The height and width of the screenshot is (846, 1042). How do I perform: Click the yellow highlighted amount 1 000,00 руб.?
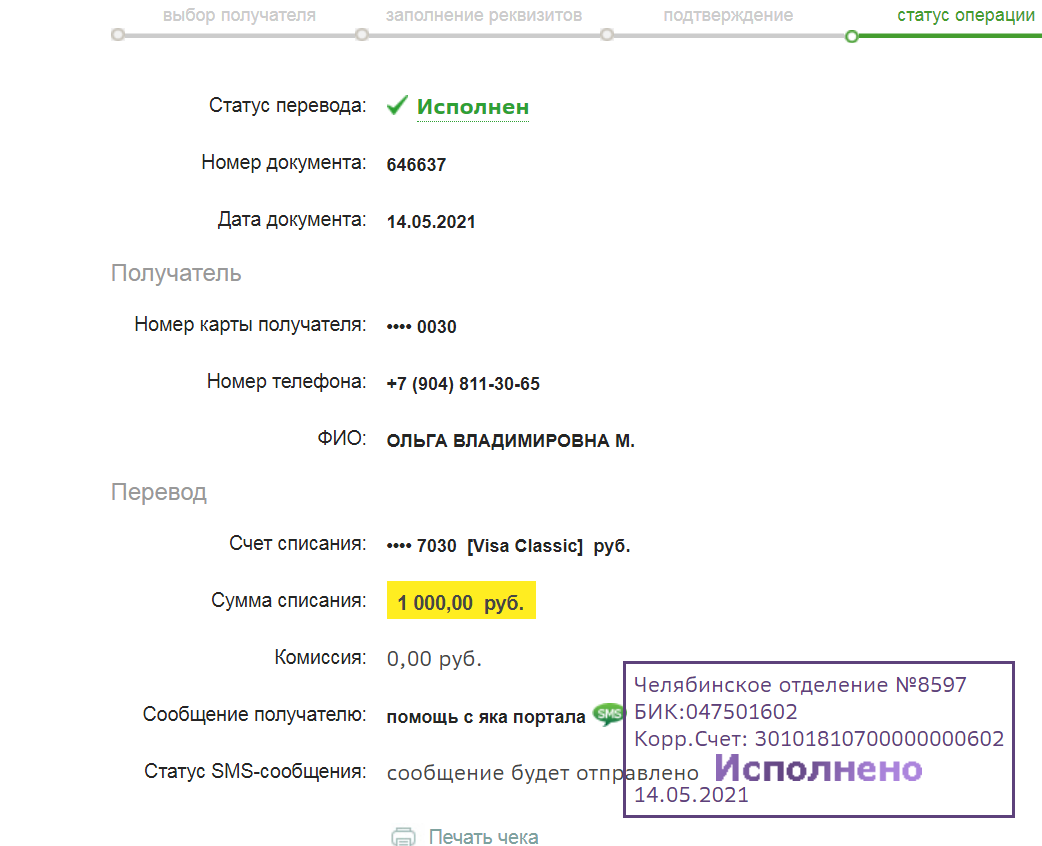(461, 603)
